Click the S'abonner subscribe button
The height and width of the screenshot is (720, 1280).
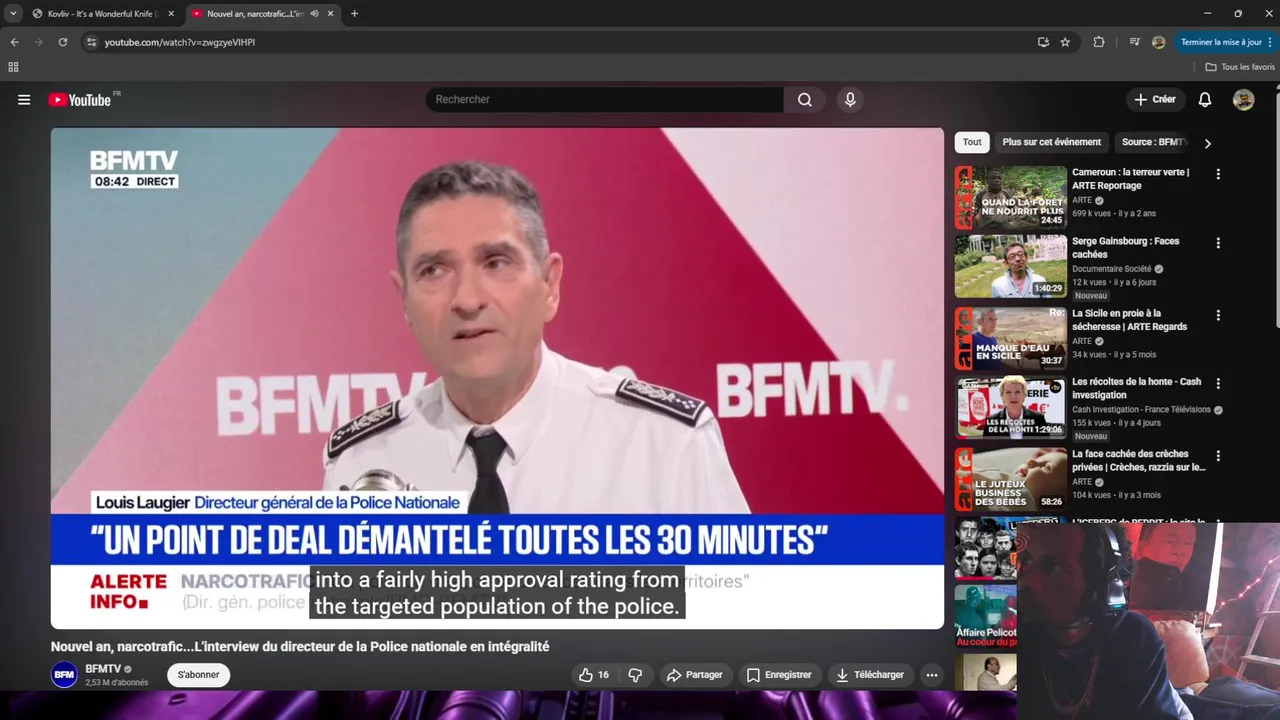pyautogui.click(x=198, y=675)
